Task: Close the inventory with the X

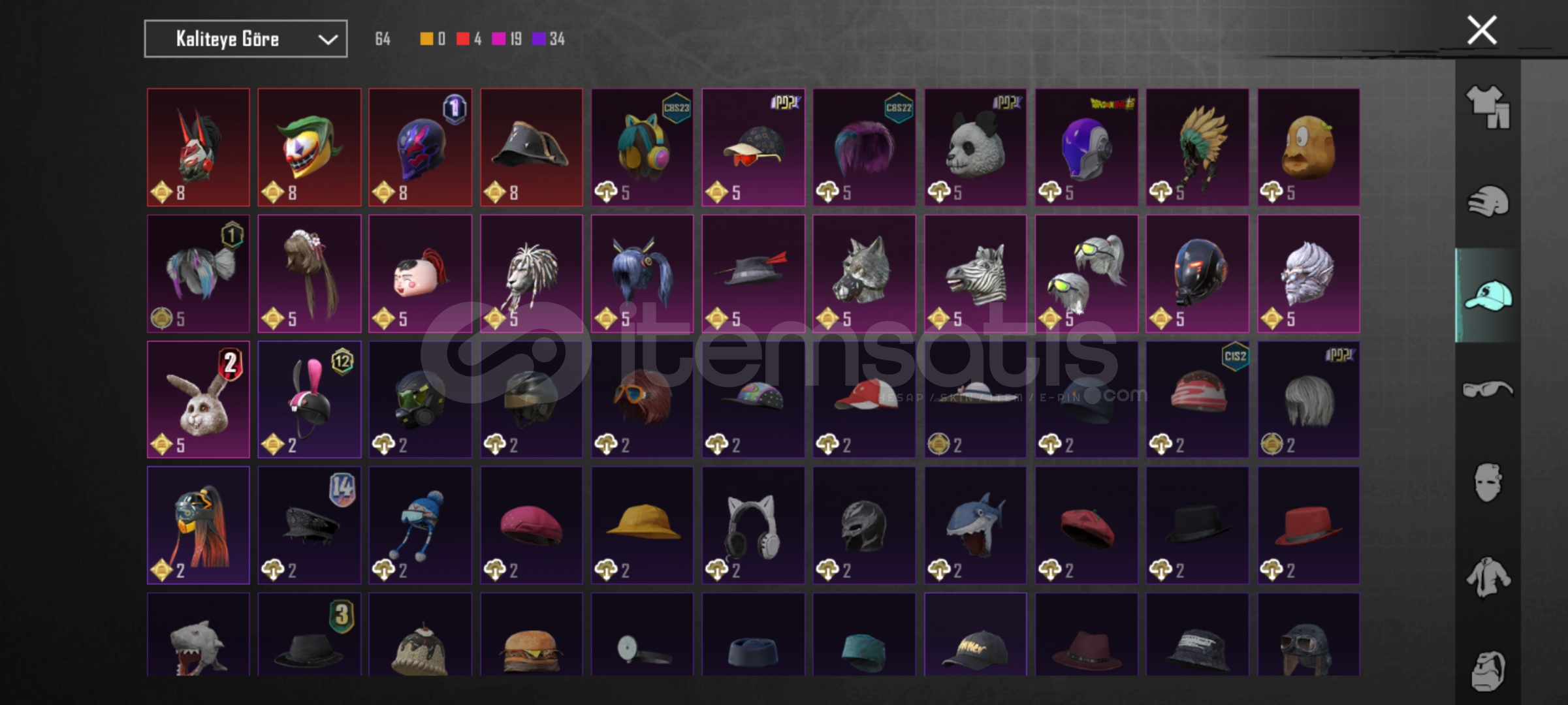Action: point(1482,30)
